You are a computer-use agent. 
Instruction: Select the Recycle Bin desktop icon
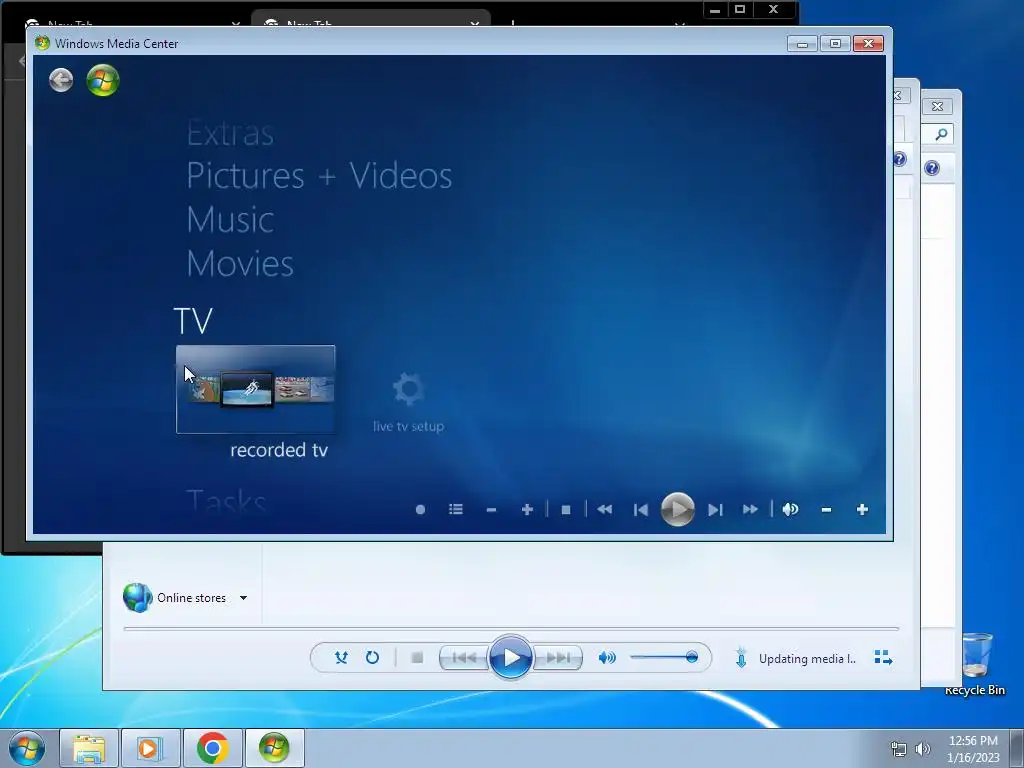tap(975, 663)
